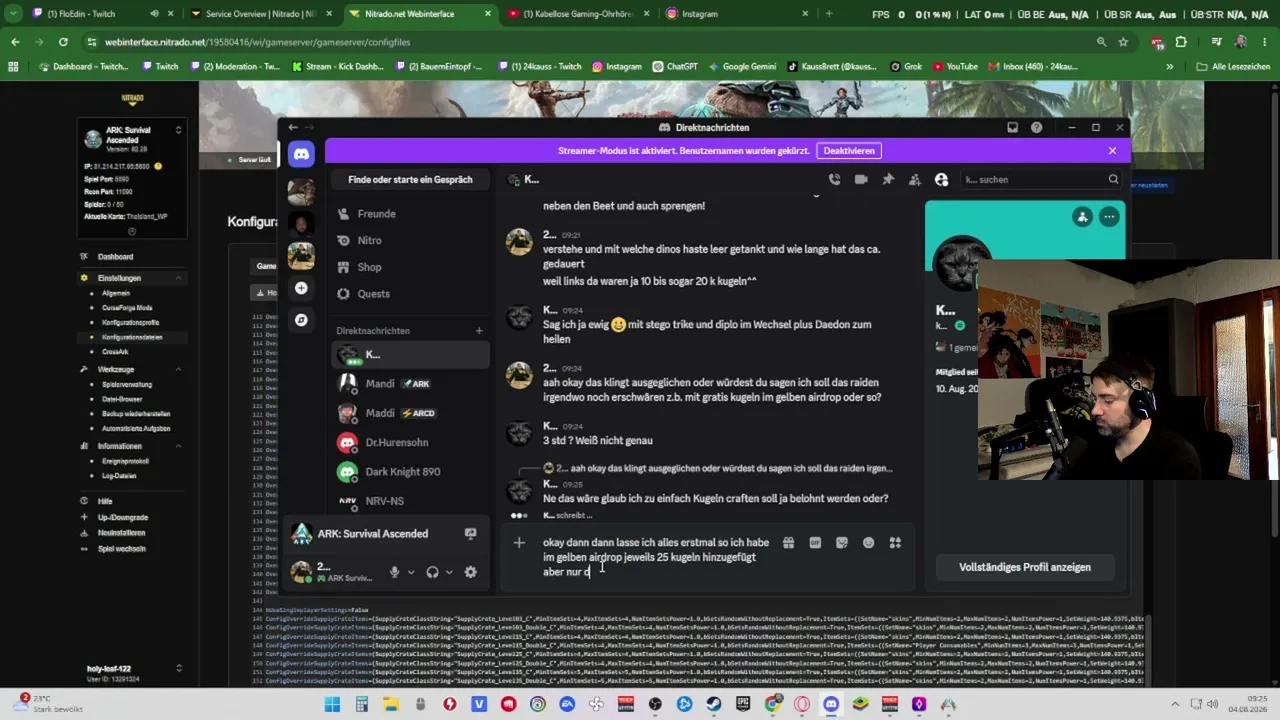Open the ChatGPT bookmark

tap(675, 67)
